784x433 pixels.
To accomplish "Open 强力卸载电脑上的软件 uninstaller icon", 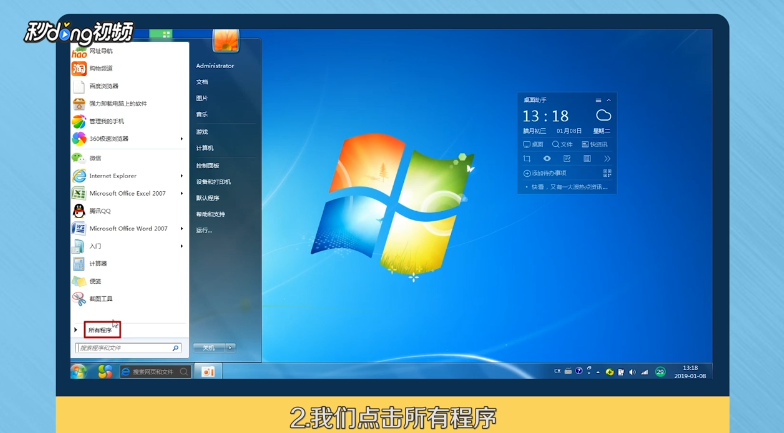I will tap(79, 104).
